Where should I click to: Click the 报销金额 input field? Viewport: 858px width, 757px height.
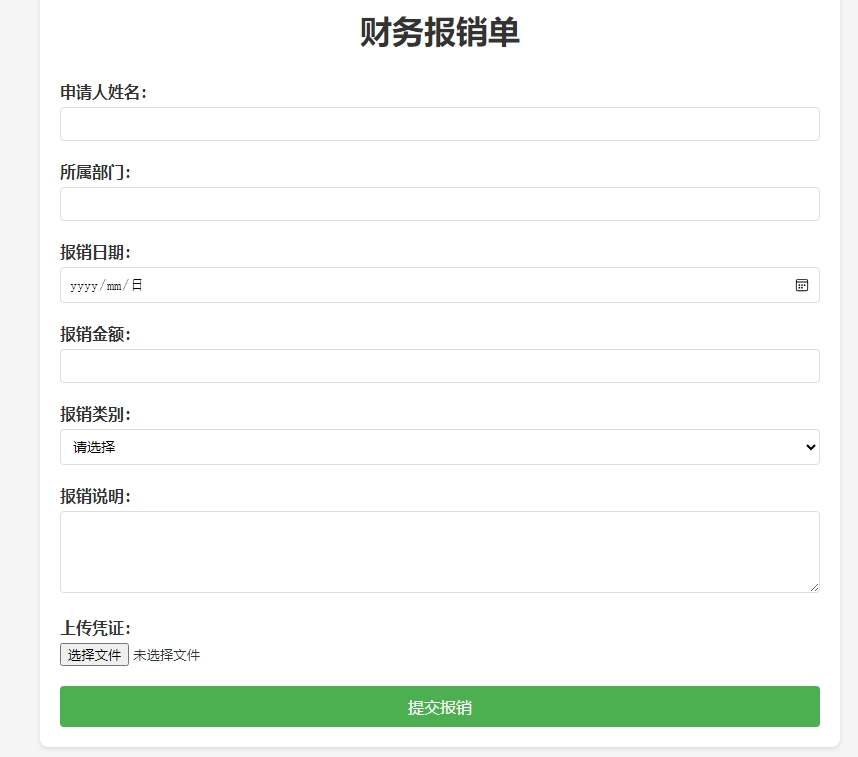(x=439, y=366)
